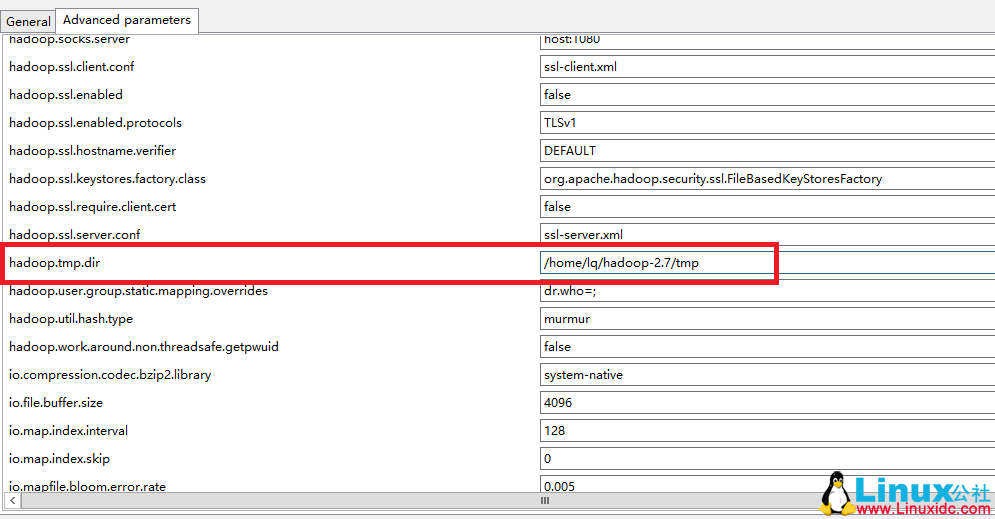
Task: Switch to the General tab
Action: pyautogui.click(x=28, y=21)
